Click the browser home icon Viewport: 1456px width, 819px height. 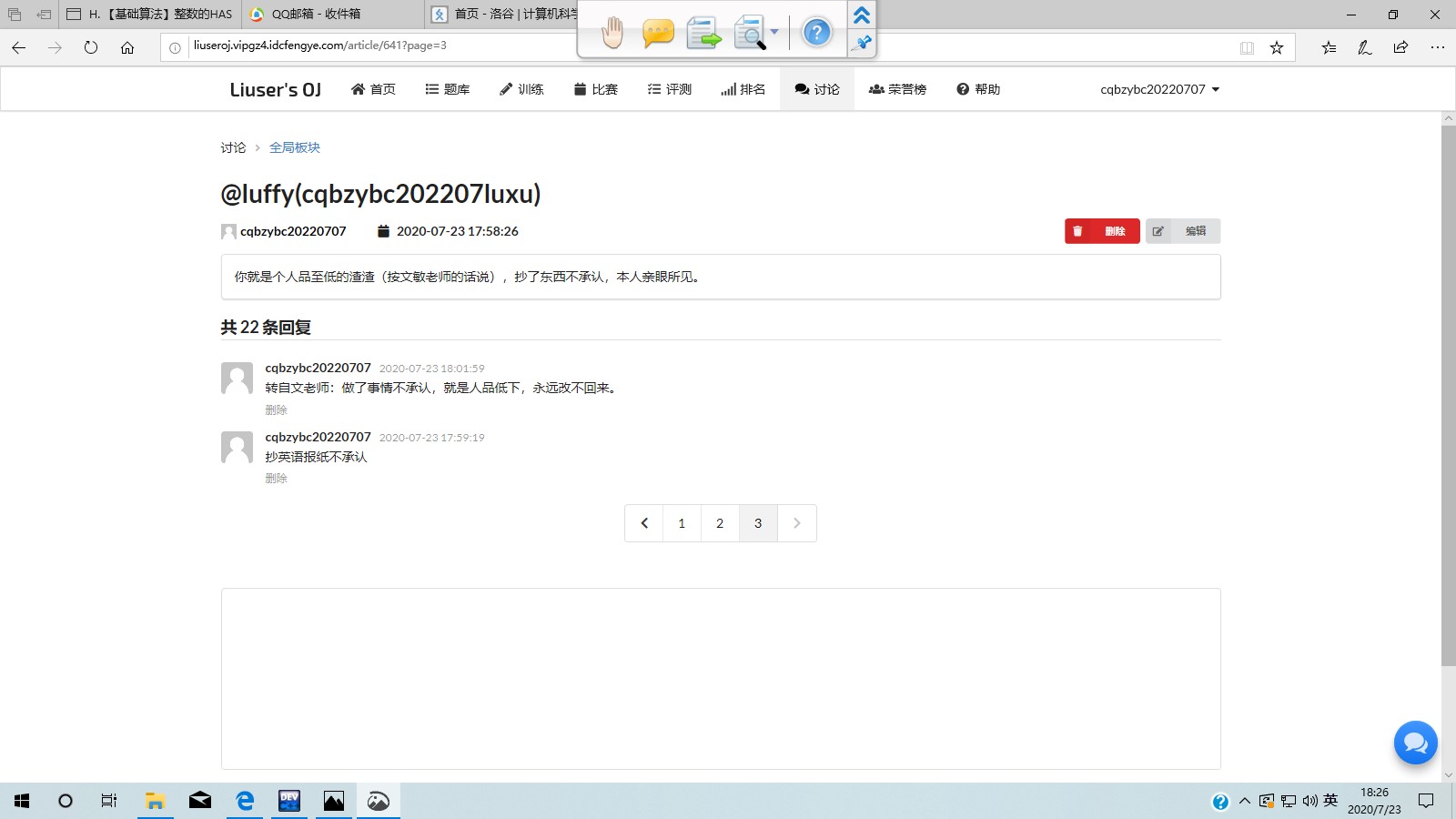[x=127, y=47]
